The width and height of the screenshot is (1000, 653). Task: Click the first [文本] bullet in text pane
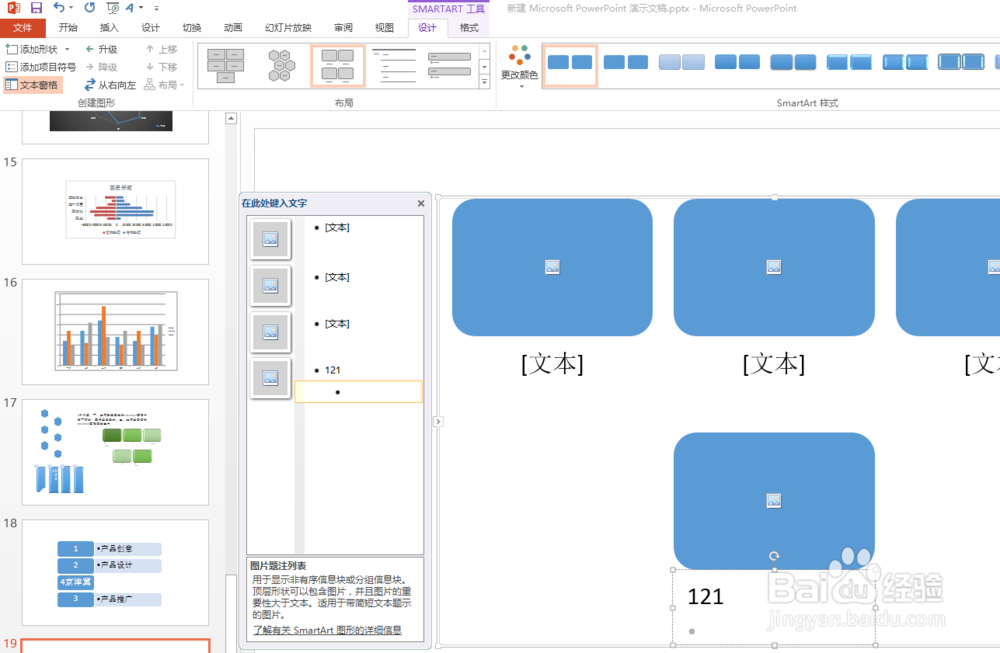[337, 228]
